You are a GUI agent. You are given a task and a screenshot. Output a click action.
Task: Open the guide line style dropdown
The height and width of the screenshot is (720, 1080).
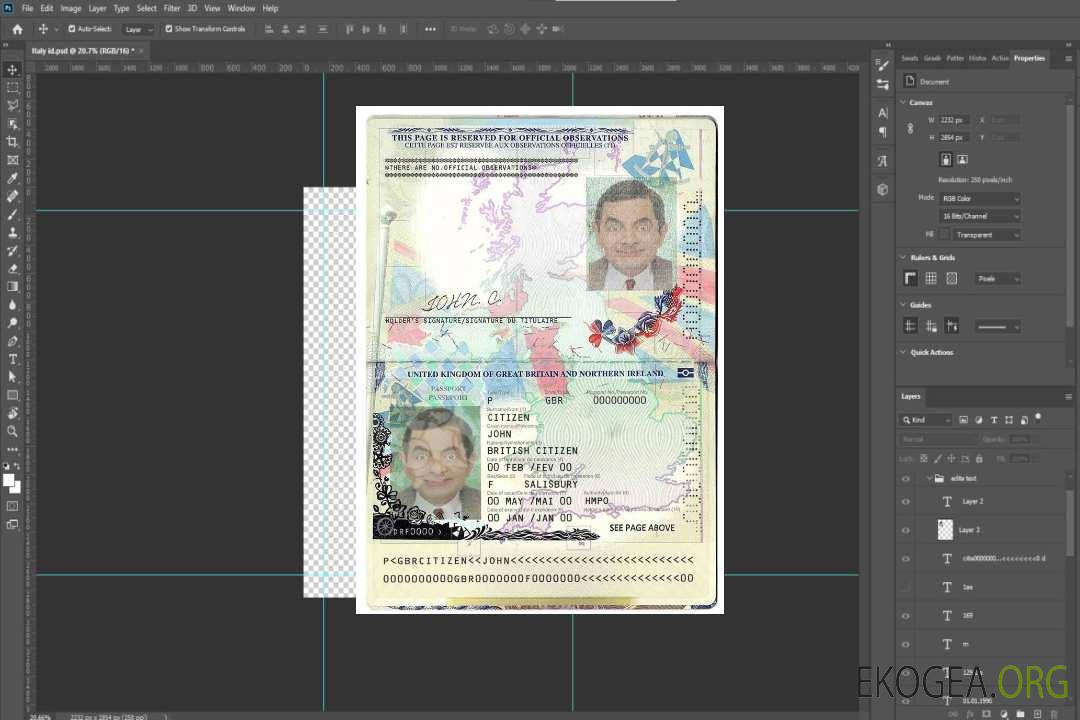998,327
